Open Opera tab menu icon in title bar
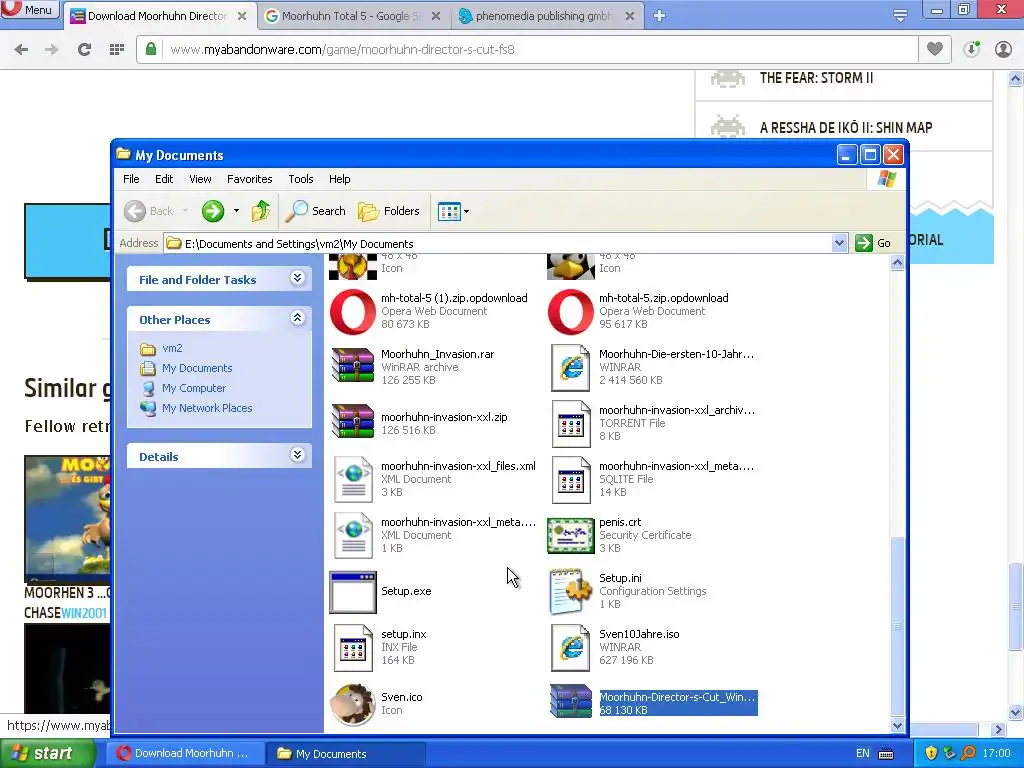The width and height of the screenshot is (1024, 768). (901, 15)
